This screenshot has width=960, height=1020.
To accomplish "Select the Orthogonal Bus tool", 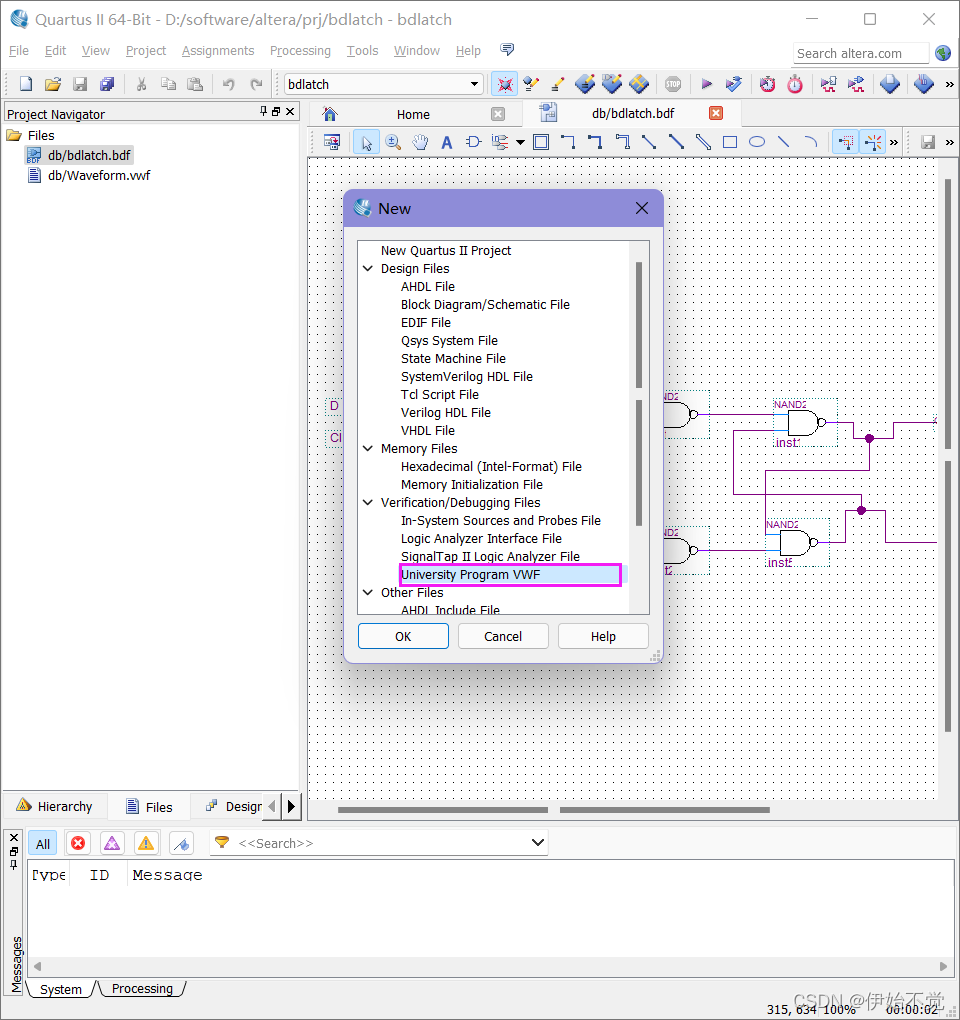I will [594, 142].
